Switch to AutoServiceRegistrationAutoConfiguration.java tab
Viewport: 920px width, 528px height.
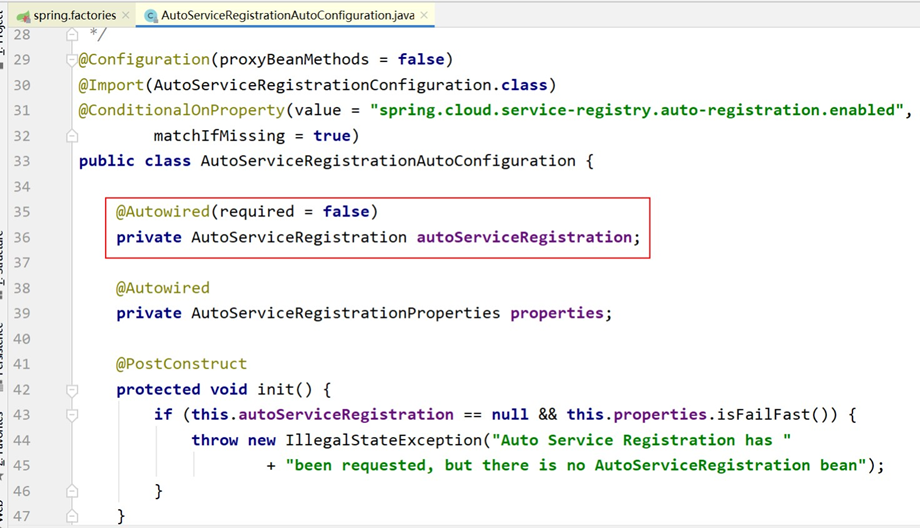[x=288, y=15]
